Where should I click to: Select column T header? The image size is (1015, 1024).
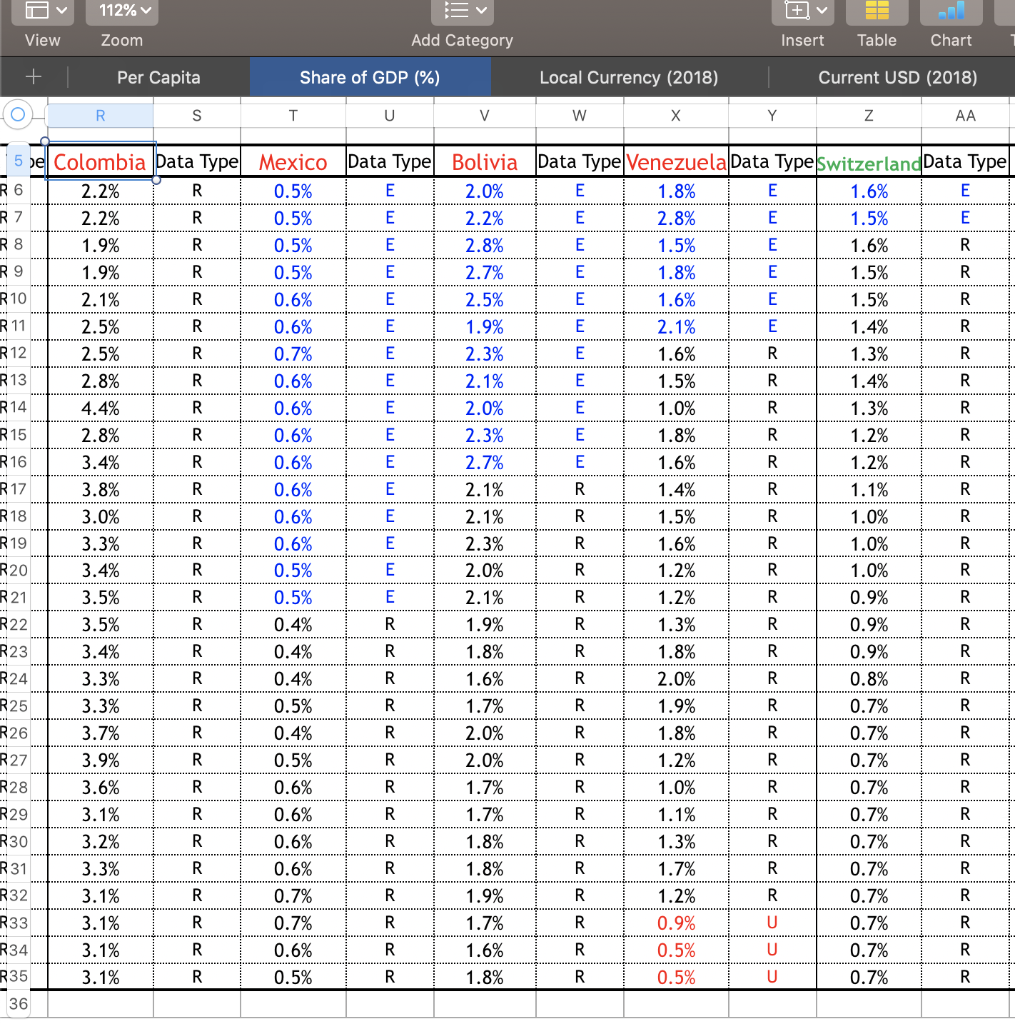293,115
